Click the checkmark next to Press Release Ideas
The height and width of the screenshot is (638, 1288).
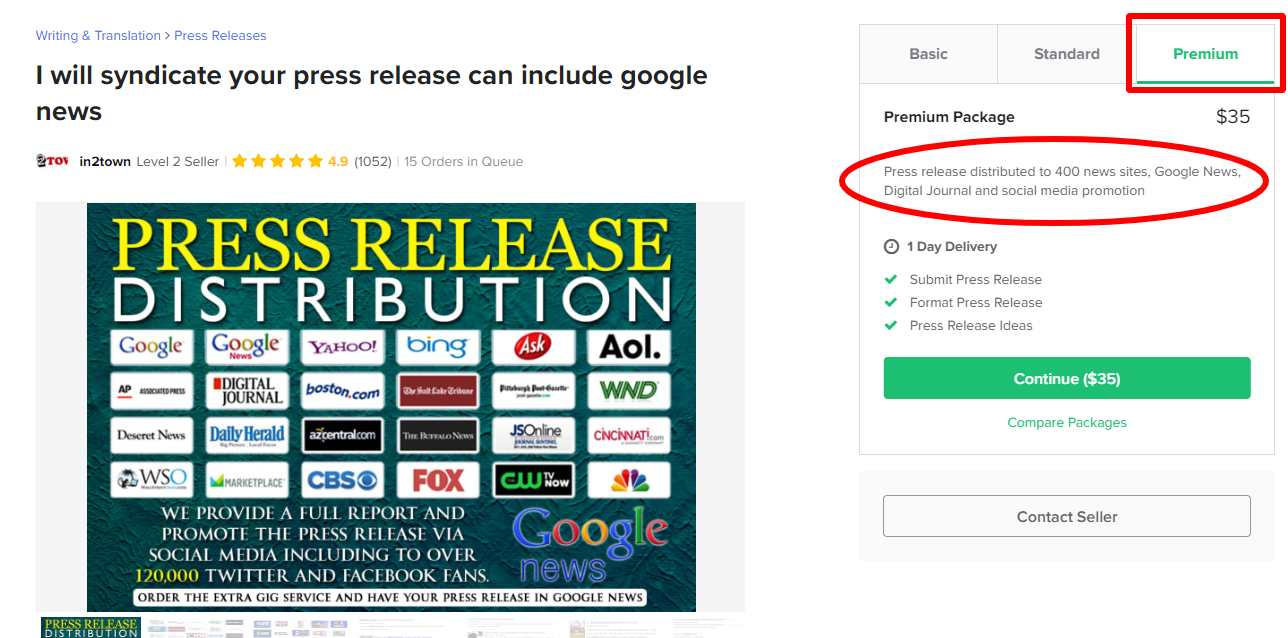891,326
